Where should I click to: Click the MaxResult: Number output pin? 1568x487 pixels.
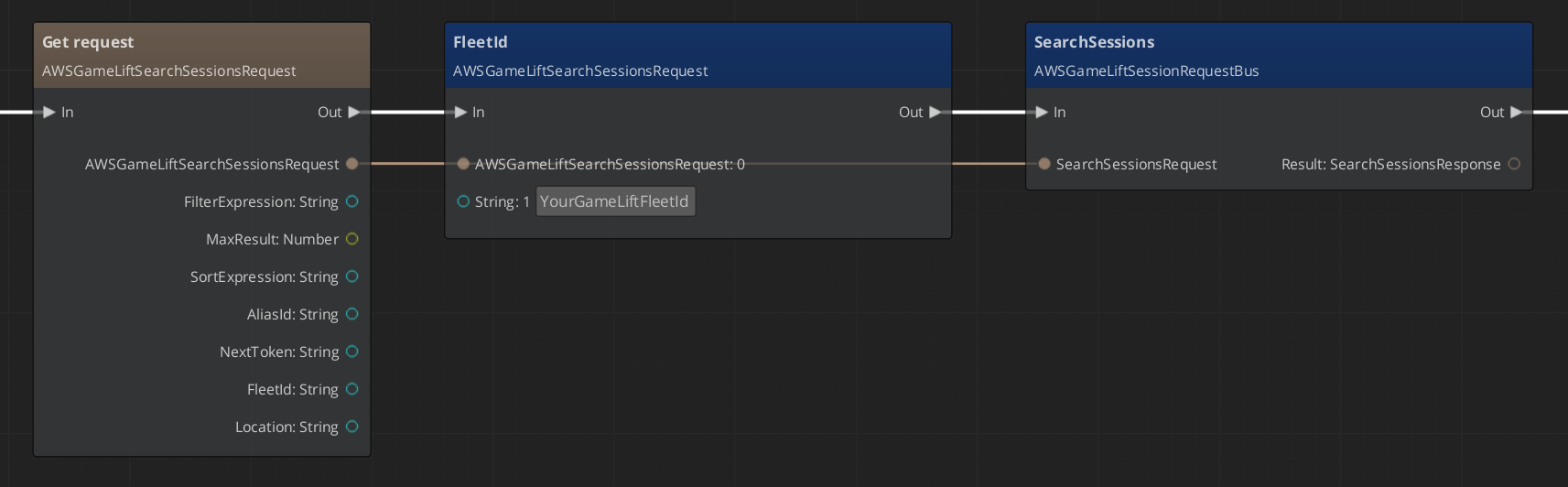tap(352, 239)
